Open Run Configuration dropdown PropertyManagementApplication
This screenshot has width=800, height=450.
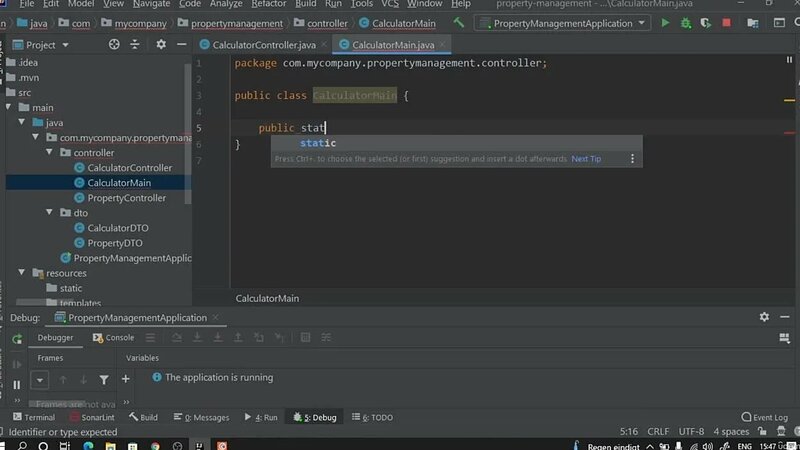(563, 23)
